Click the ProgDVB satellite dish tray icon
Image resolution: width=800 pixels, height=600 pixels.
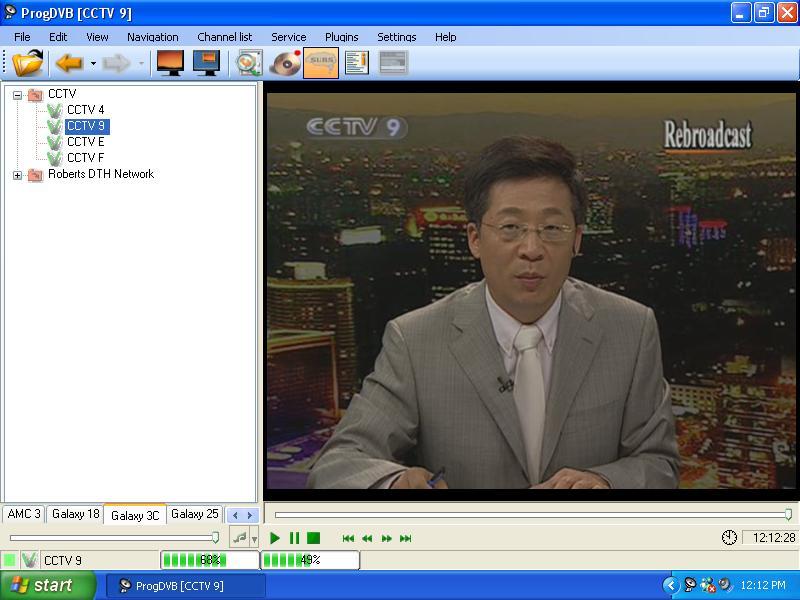[690, 585]
